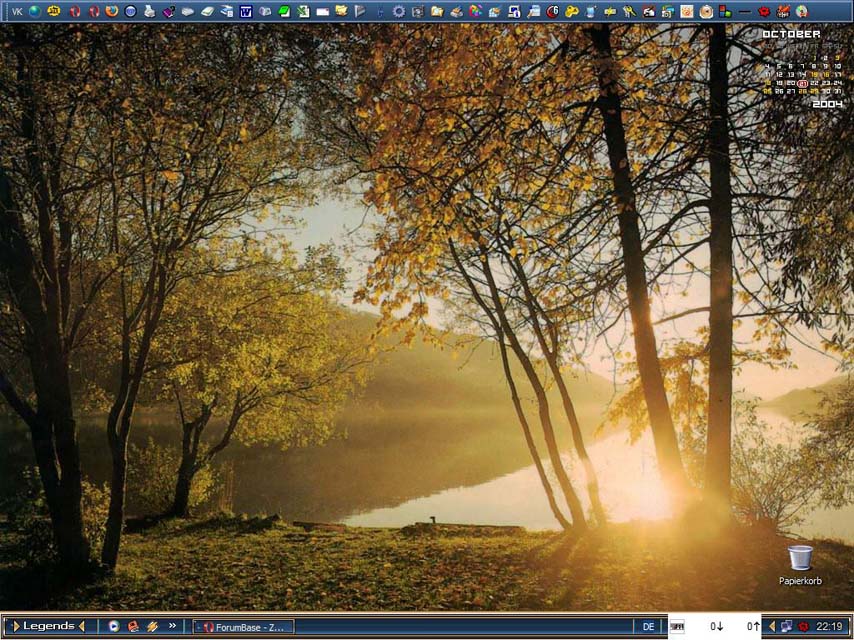Switch to ForumBase taskbar window
Viewport: 854px width, 640px height.
tap(243, 627)
